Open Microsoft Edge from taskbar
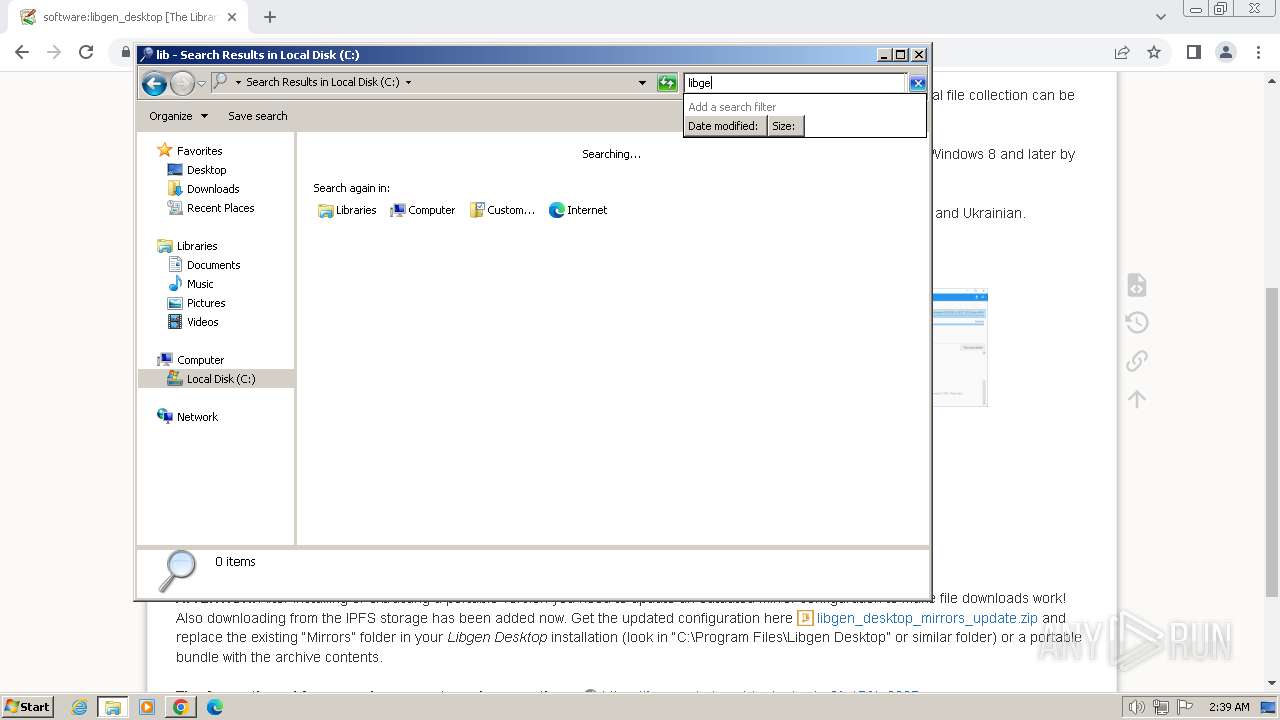The height and width of the screenshot is (720, 1280). (214, 707)
